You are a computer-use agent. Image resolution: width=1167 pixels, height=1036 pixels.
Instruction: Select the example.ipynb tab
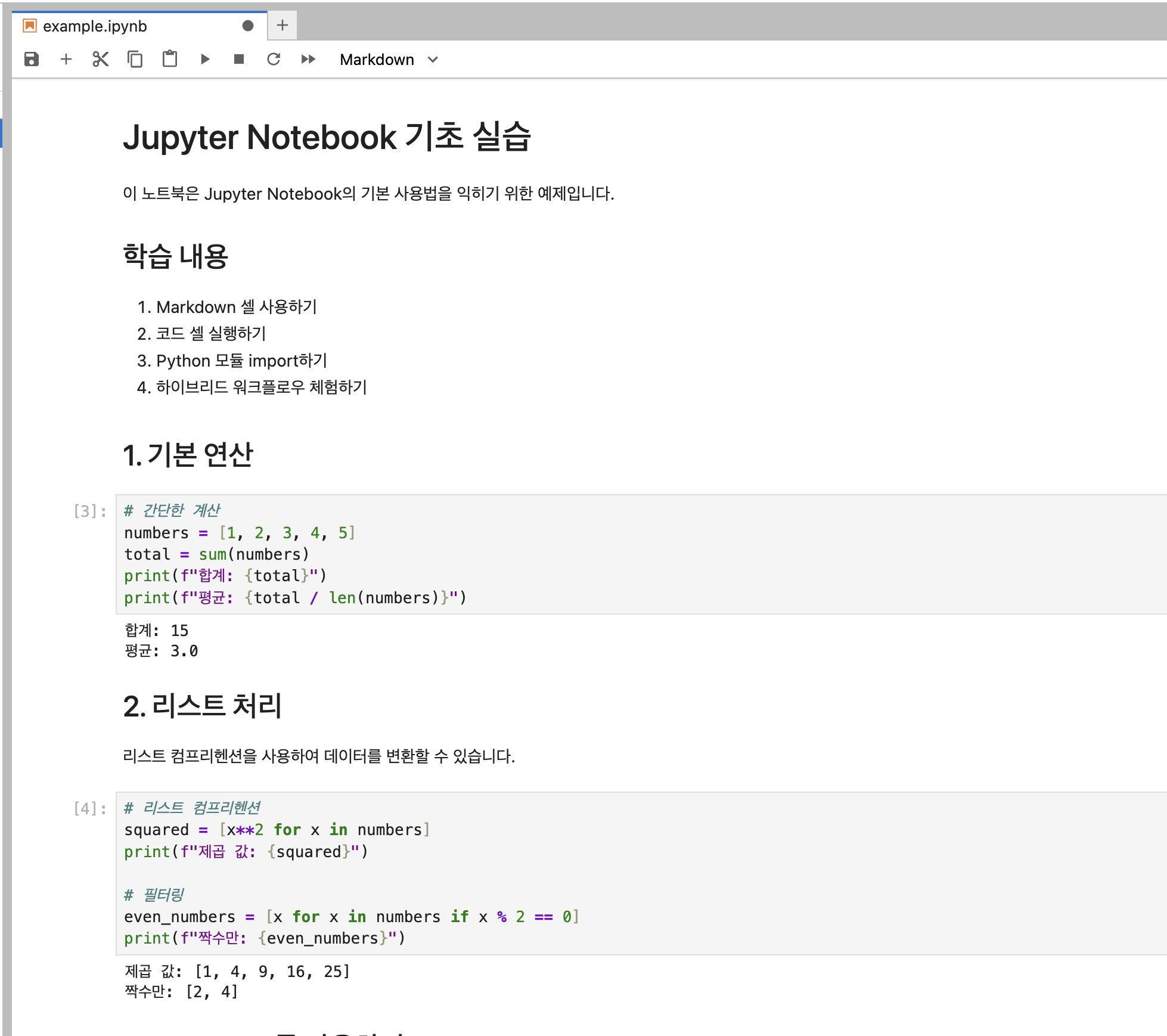tap(95, 26)
